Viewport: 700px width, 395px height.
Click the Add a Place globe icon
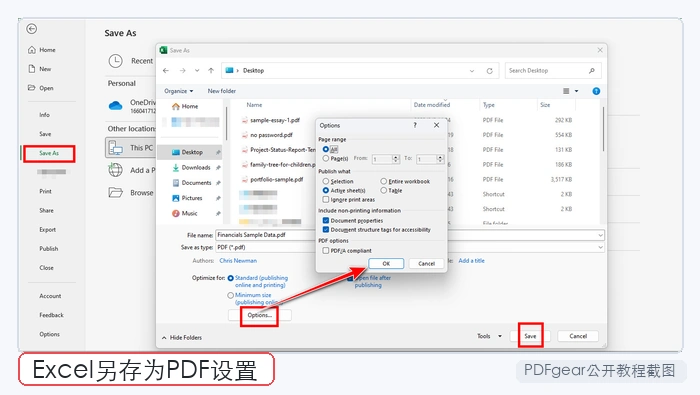click(x=116, y=170)
